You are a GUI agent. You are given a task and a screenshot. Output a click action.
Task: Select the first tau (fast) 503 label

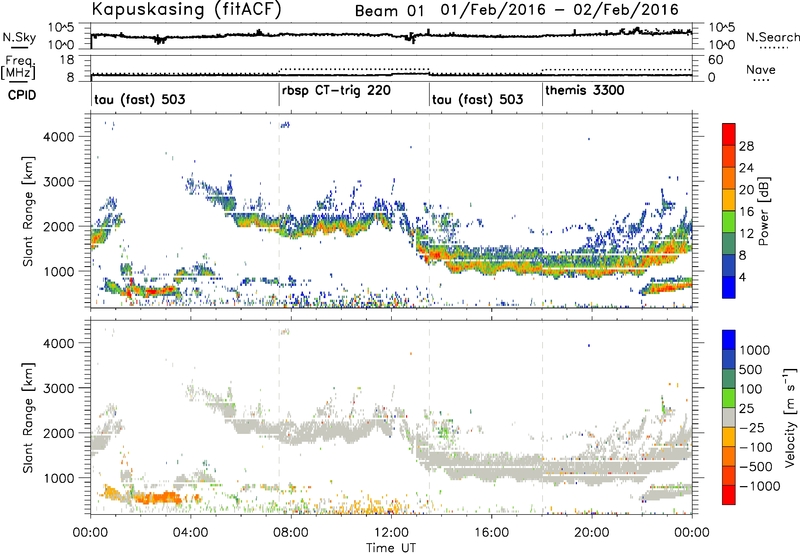(x=140, y=99)
